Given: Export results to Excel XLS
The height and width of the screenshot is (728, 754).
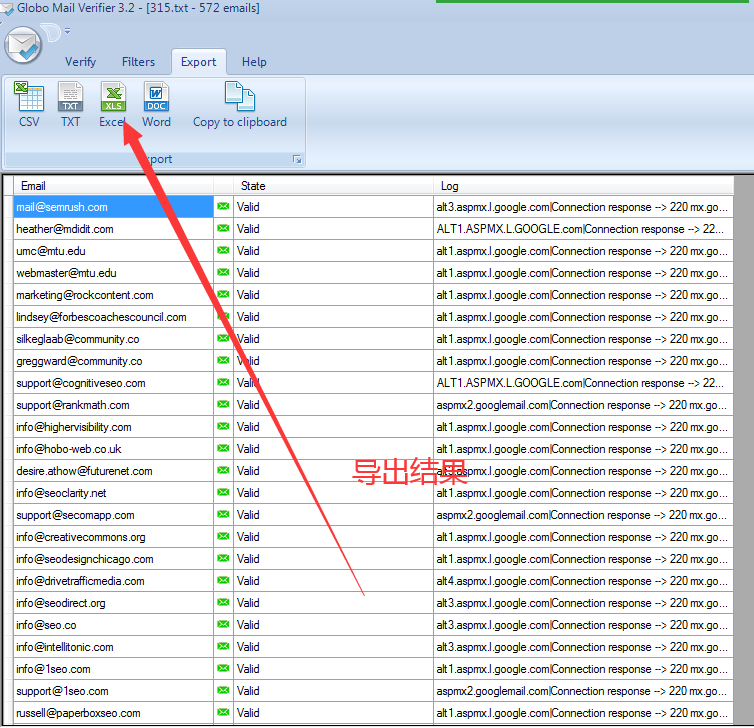Looking at the screenshot, I should click(x=113, y=105).
